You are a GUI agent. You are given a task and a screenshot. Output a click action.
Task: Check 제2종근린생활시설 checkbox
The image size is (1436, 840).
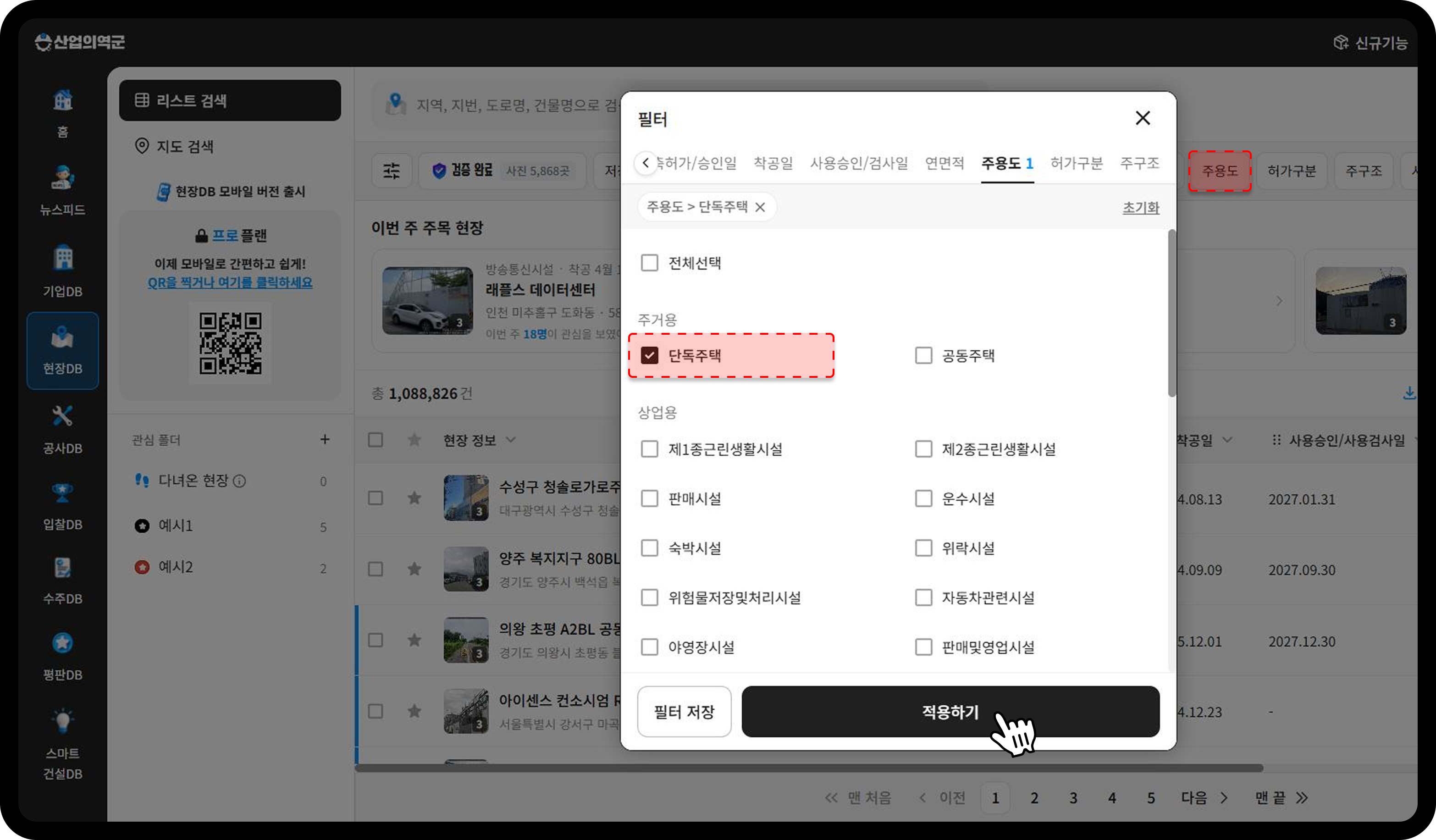coord(923,449)
